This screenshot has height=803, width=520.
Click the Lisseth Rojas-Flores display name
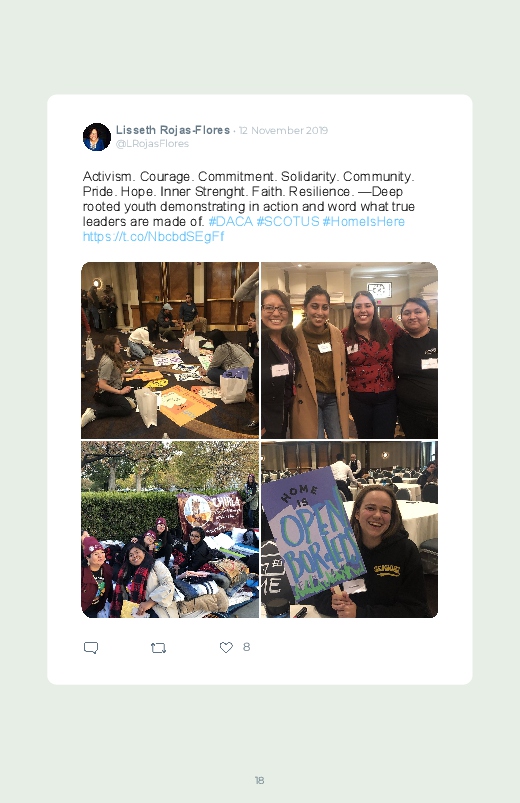173,130
